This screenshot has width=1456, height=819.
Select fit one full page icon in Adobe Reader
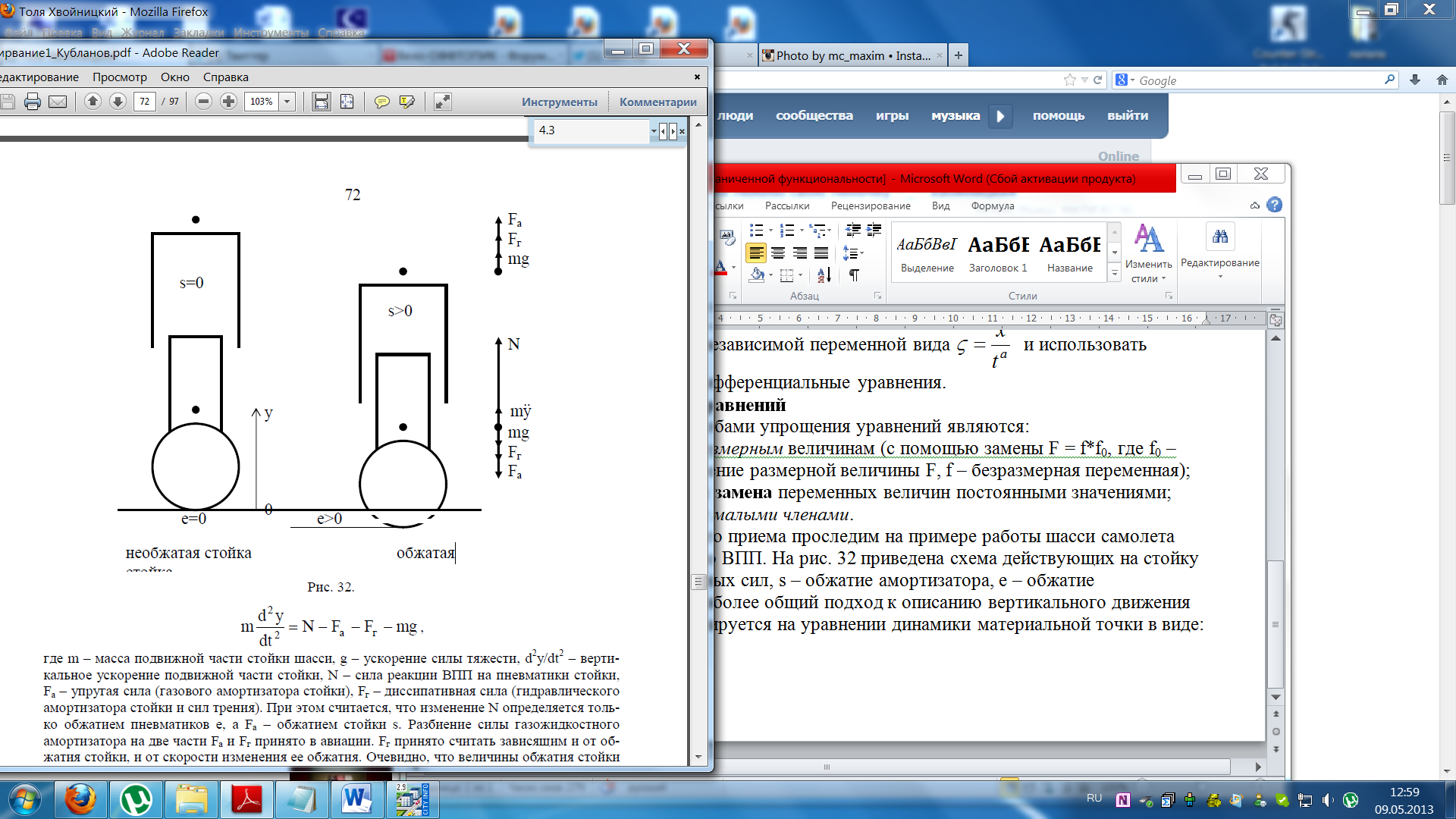[347, 102]
